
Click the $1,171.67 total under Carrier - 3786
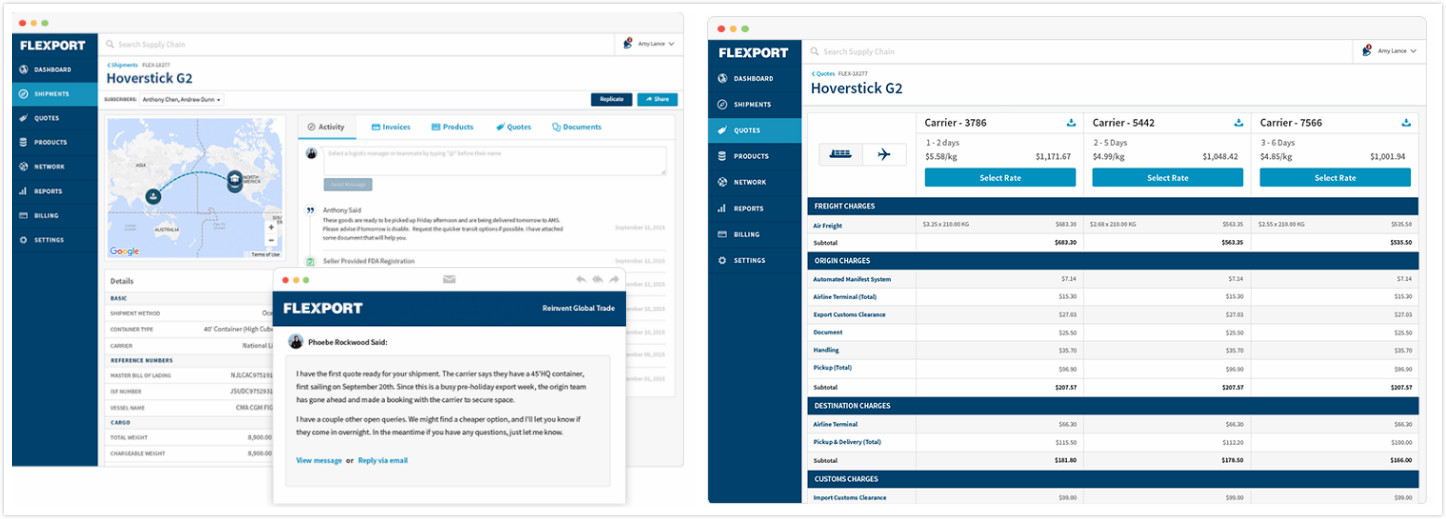coord(1053,157)
